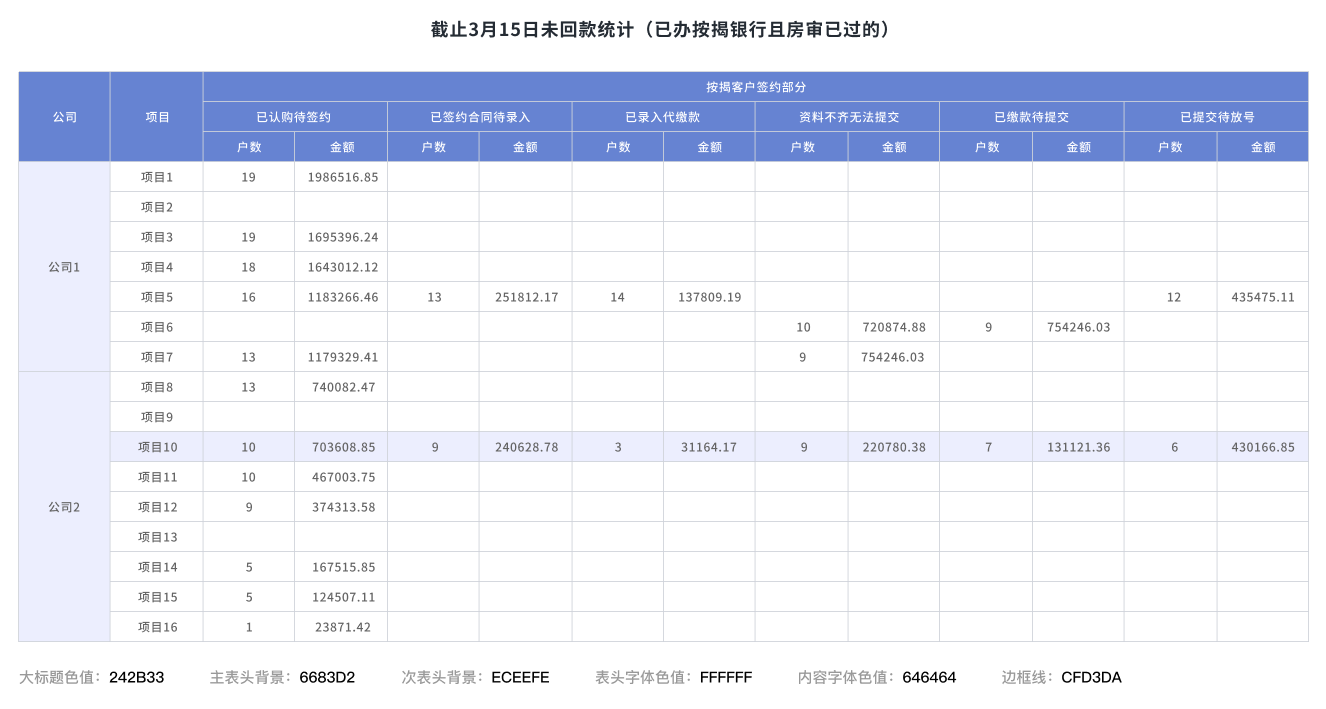
Task: Select amount cell 31164.17
Action: [x=710, y=447]
